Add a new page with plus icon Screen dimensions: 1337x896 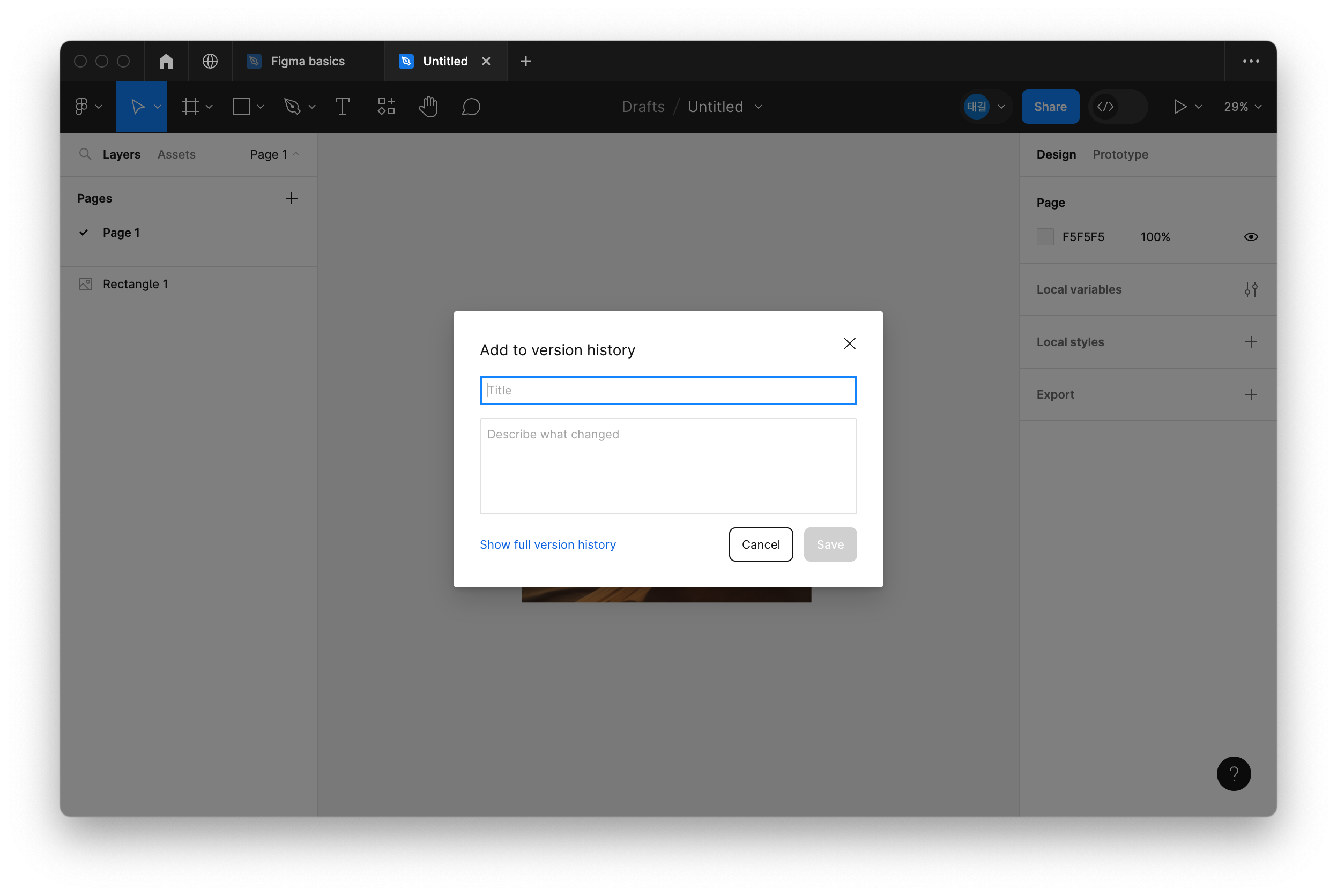pos(292,198)
